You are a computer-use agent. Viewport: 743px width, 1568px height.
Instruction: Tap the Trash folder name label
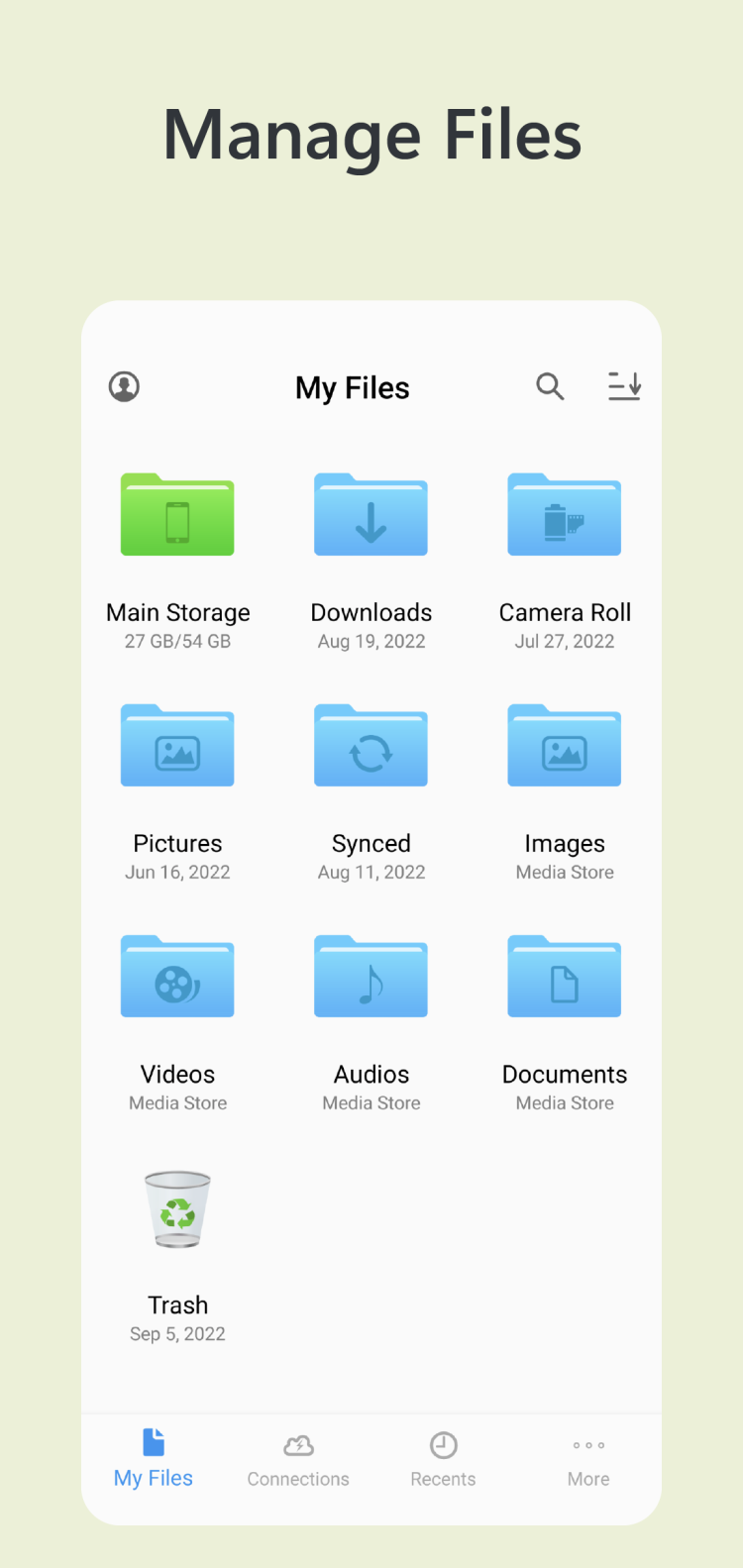click(177, 1305)
